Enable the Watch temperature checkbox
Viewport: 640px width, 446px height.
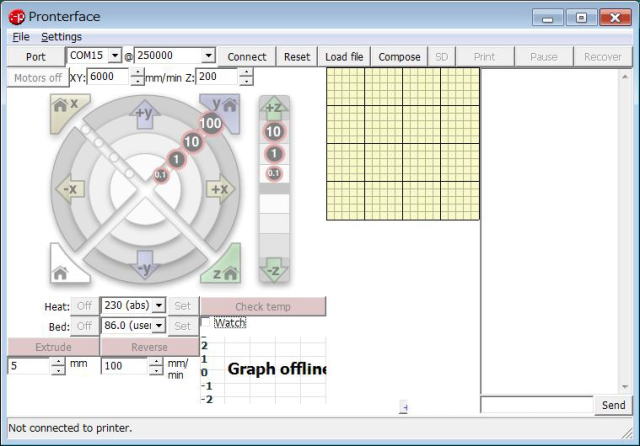tap(206, 322)
